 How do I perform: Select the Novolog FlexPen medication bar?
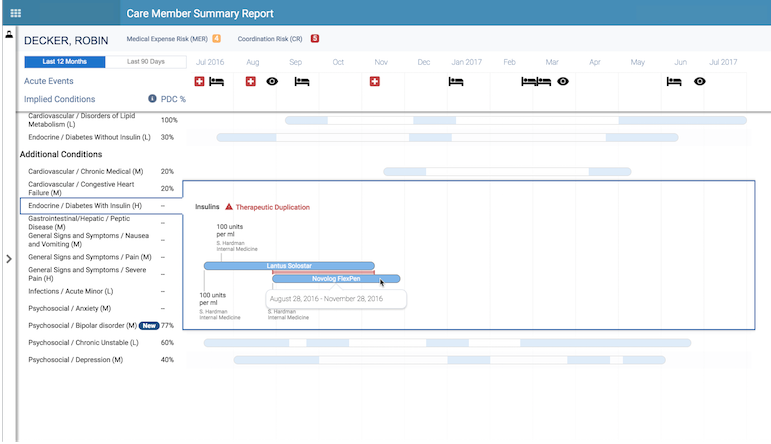click(336, 279)
